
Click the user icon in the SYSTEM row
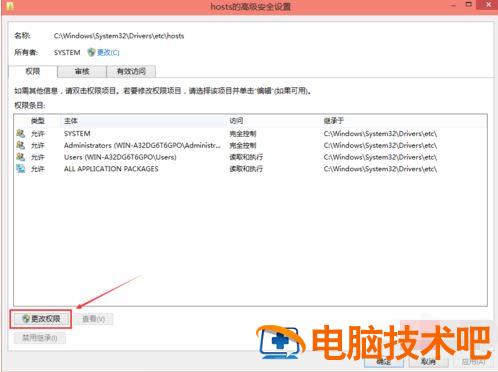tap(20, 133)
